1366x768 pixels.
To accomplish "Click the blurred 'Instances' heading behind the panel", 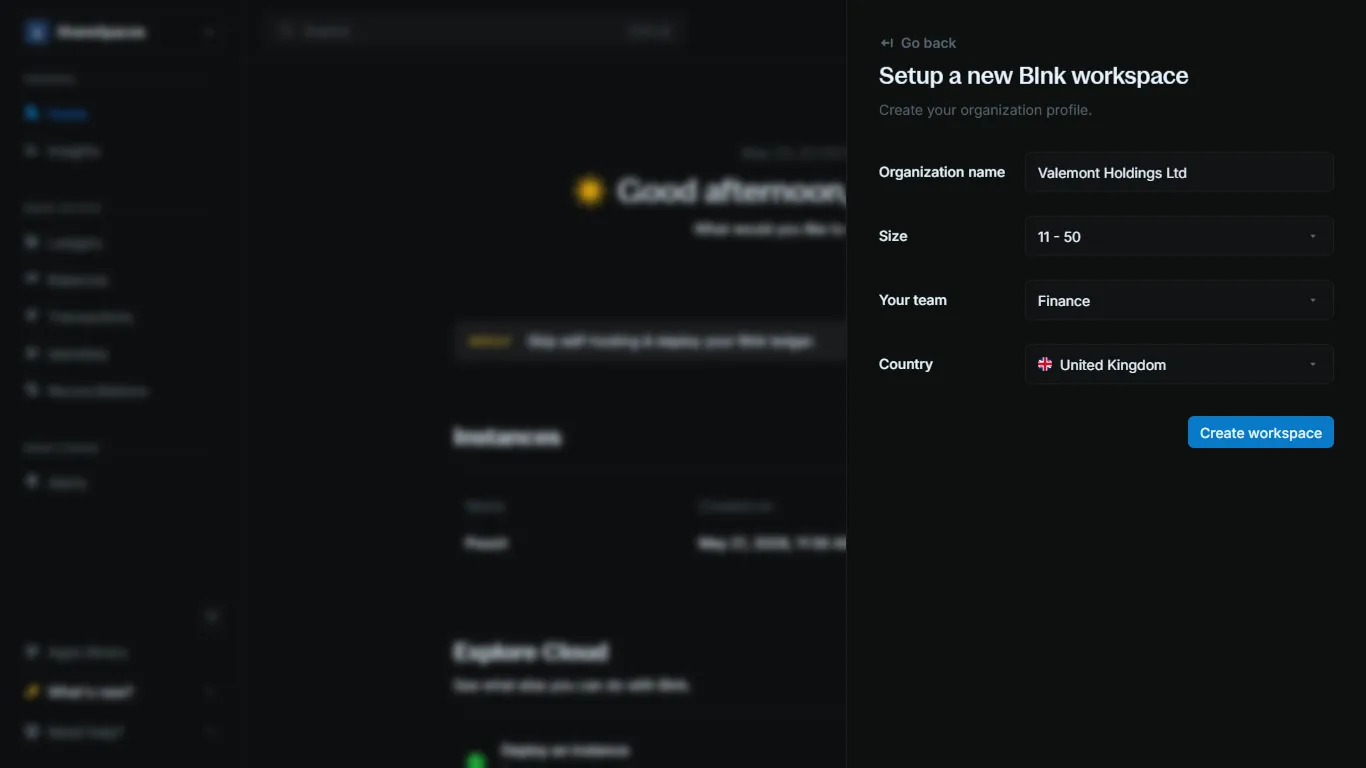I will click(507, 437).
